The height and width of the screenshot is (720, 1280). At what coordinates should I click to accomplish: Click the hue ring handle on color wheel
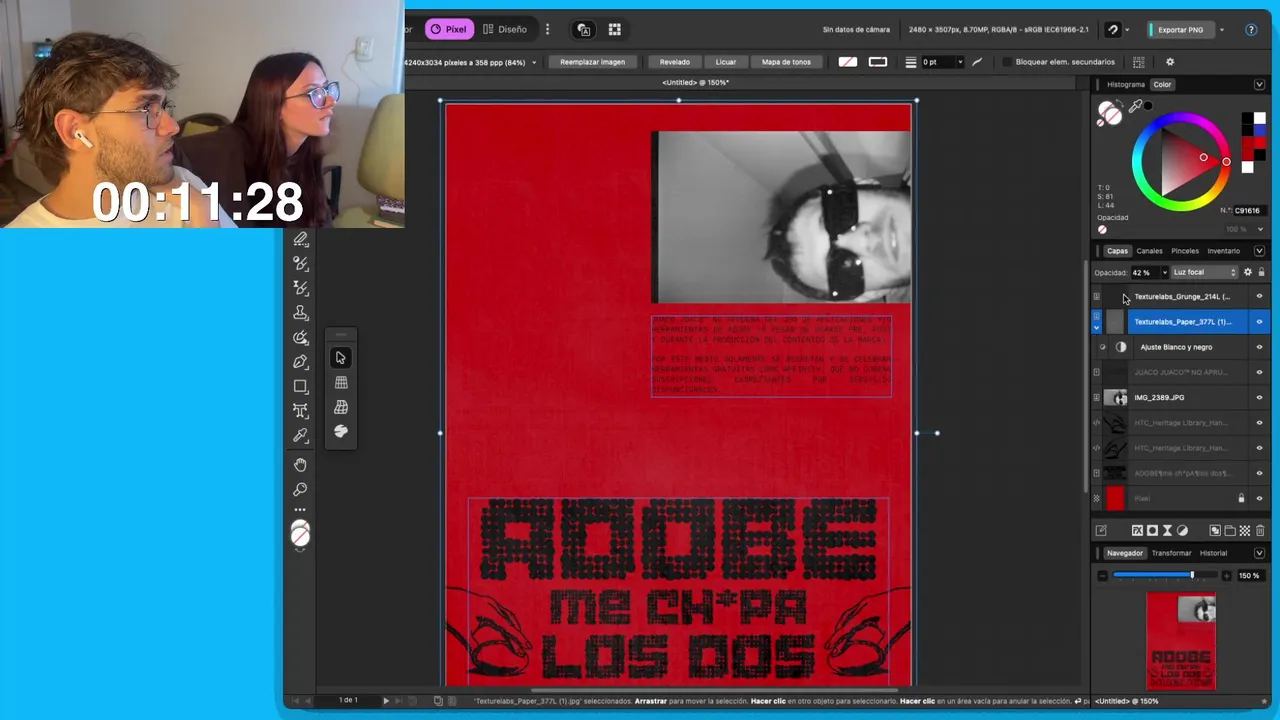pos(1226,161)
